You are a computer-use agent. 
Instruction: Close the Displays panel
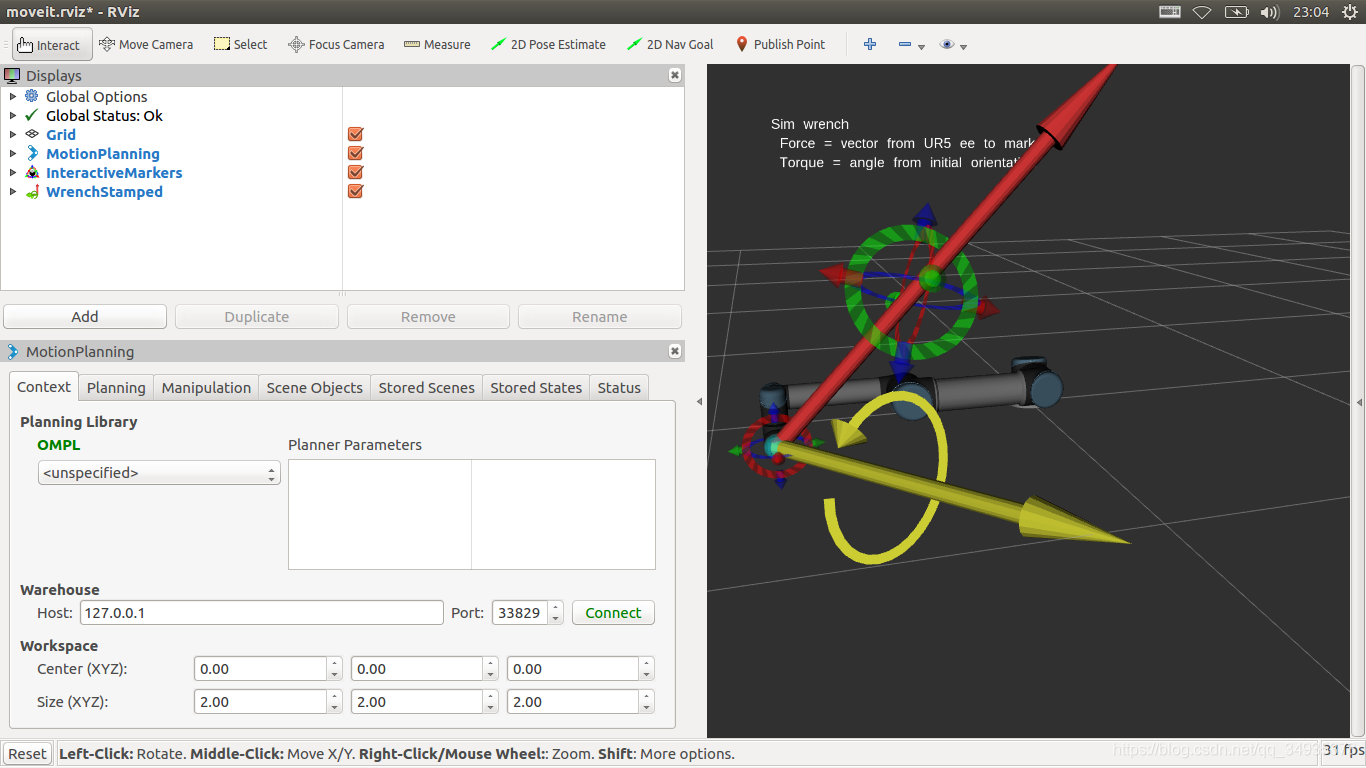click(675, 75)
